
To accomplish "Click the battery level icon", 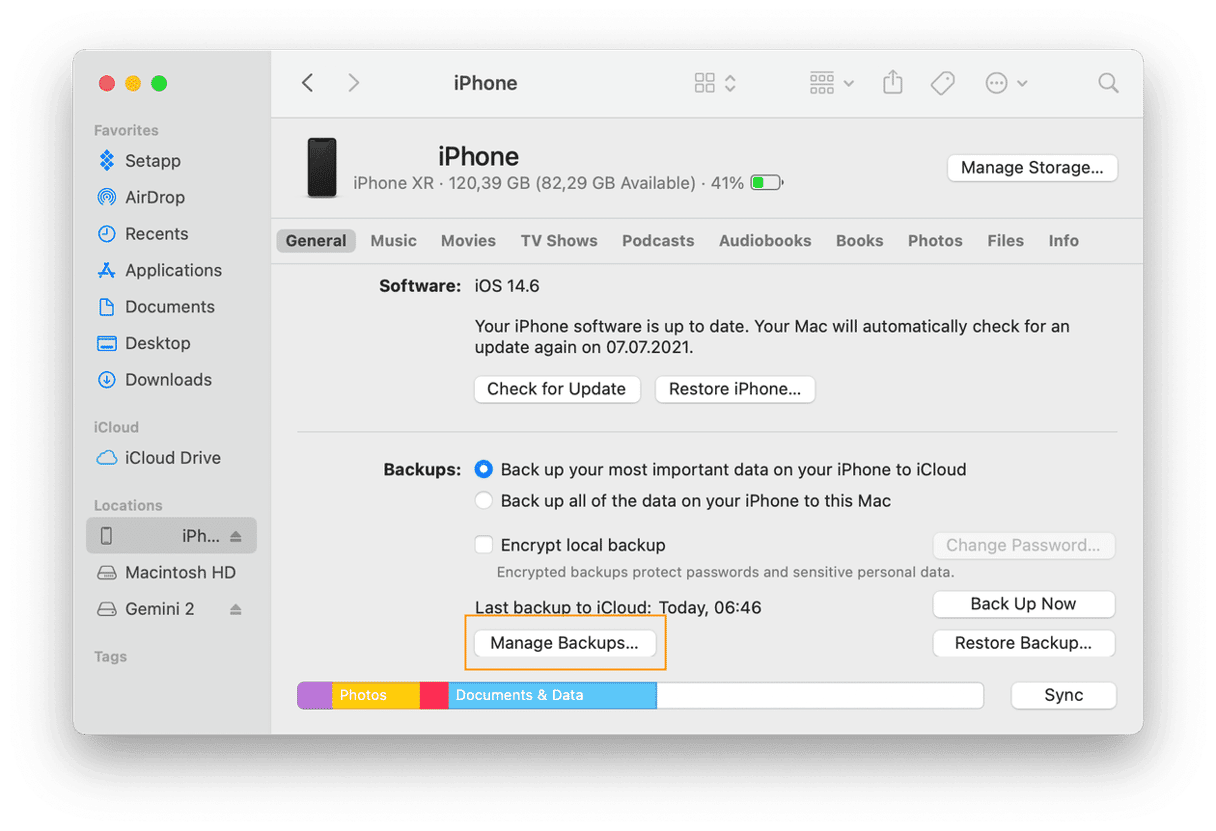I will pos(767,183).
